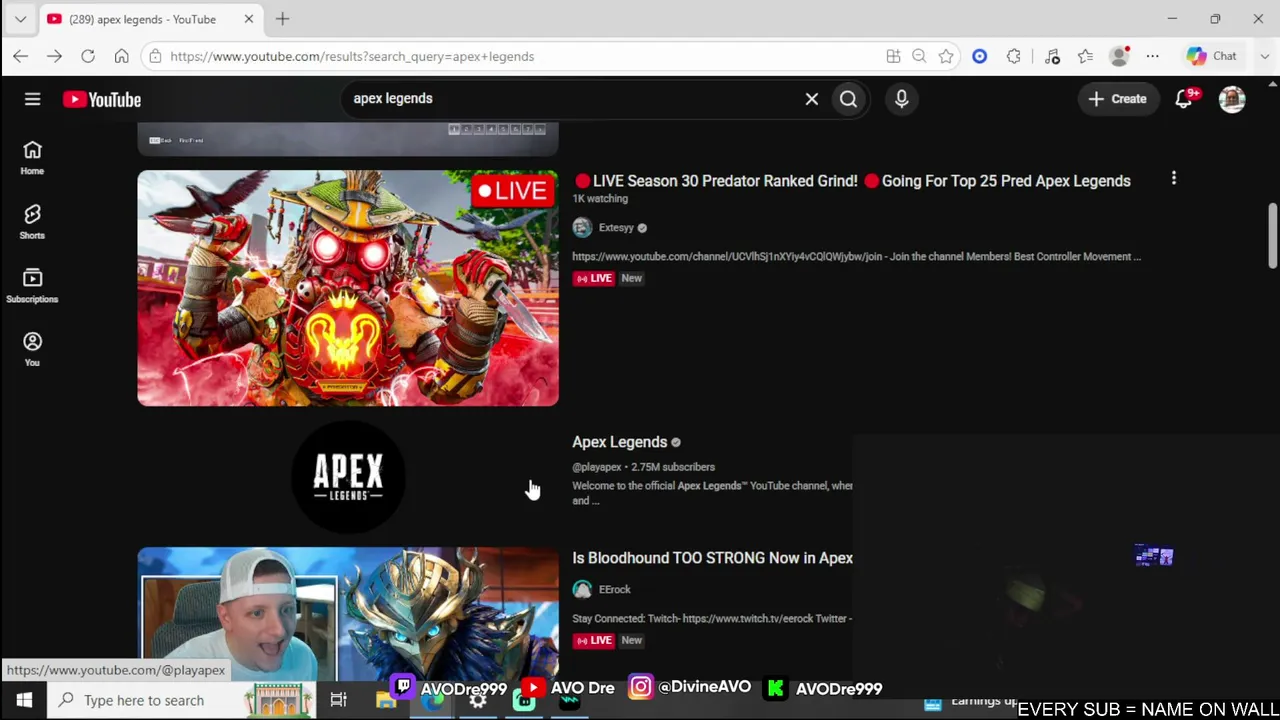This screenshot has height=720, width=1280.
Task: Click the page vertical scrollbar thumb
Action: tap(1272, 235)
